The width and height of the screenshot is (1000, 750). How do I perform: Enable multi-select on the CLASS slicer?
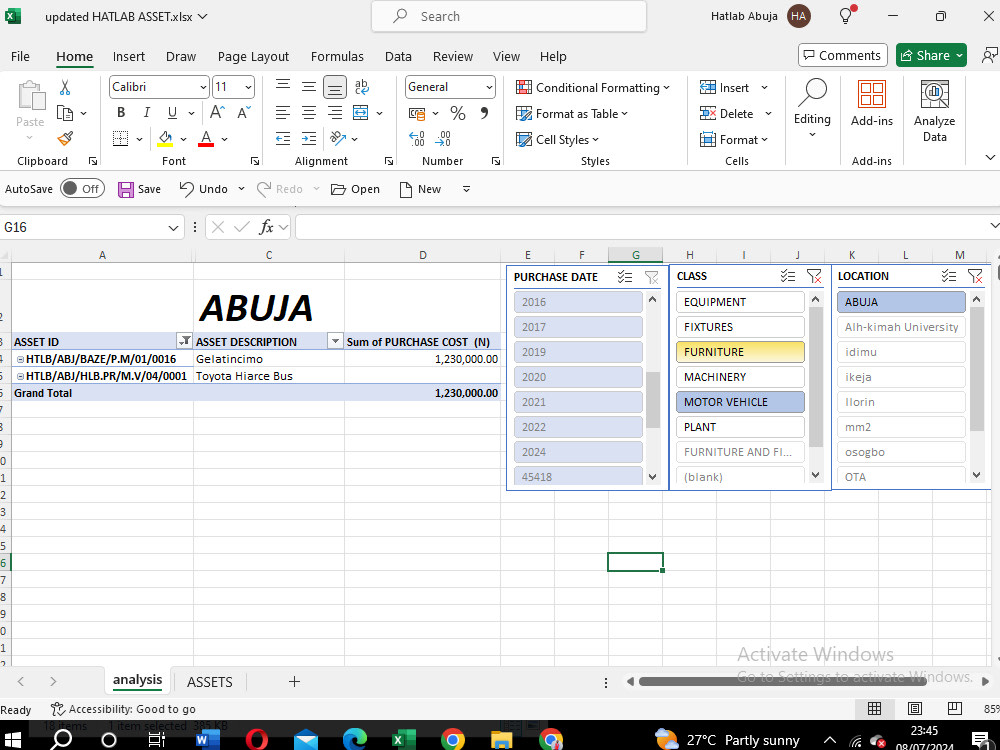coord(787,276)
